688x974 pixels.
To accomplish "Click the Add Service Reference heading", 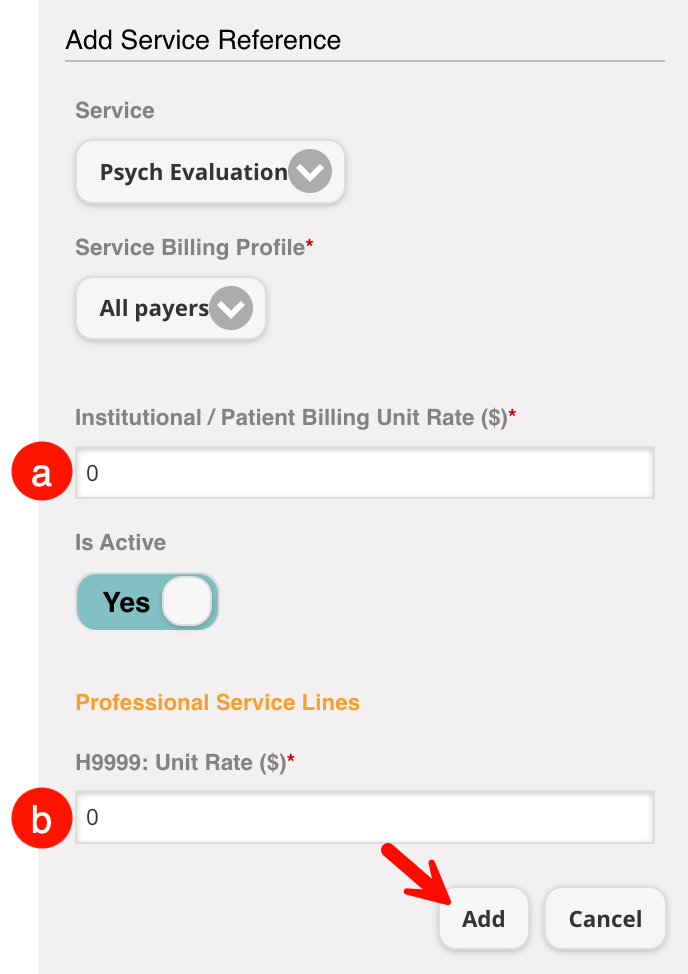I will tap(203, 40).
